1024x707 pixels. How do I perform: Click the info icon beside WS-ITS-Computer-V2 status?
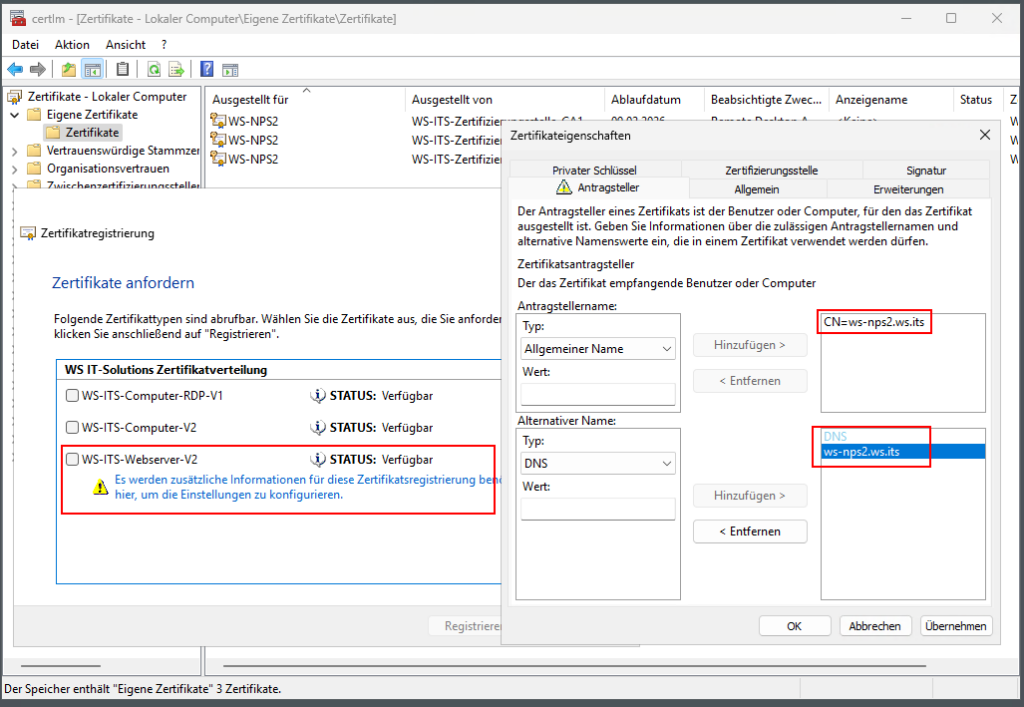coord(318,428)
